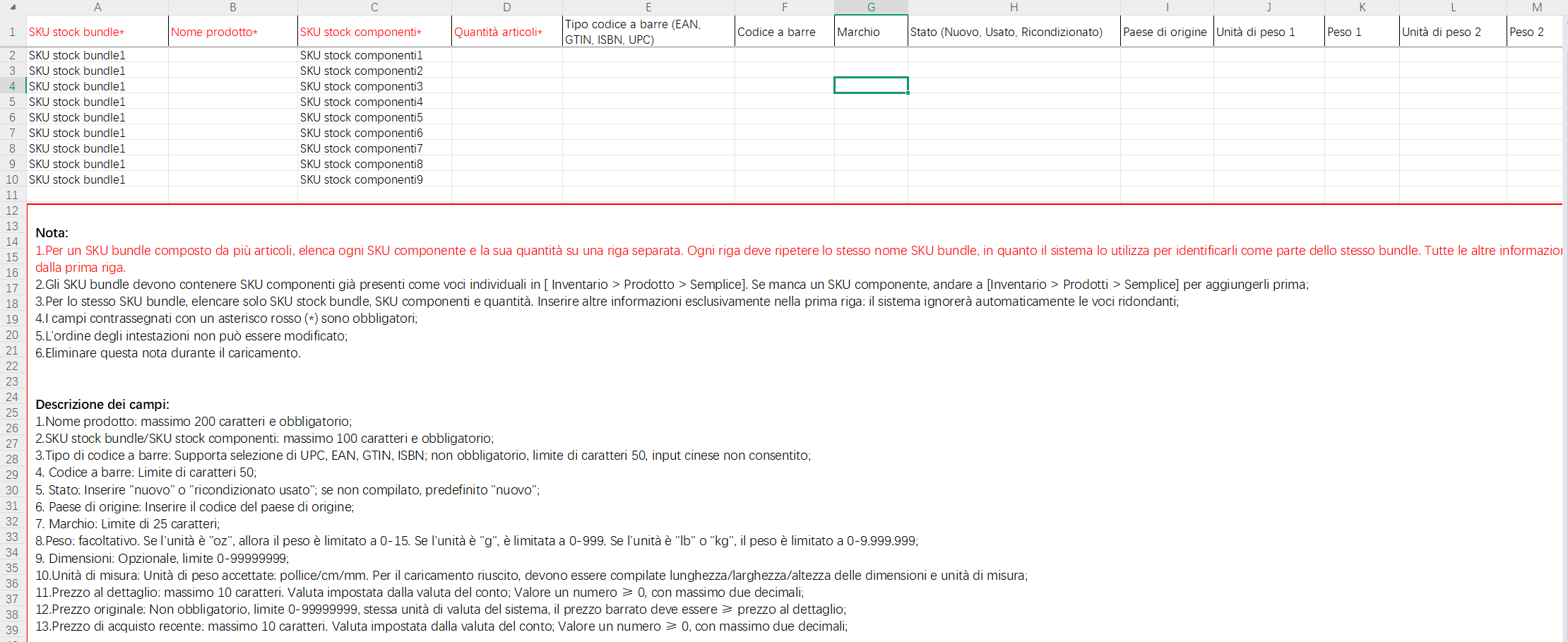Click the 'Codice a barre' header cell

tap(784, 32)
